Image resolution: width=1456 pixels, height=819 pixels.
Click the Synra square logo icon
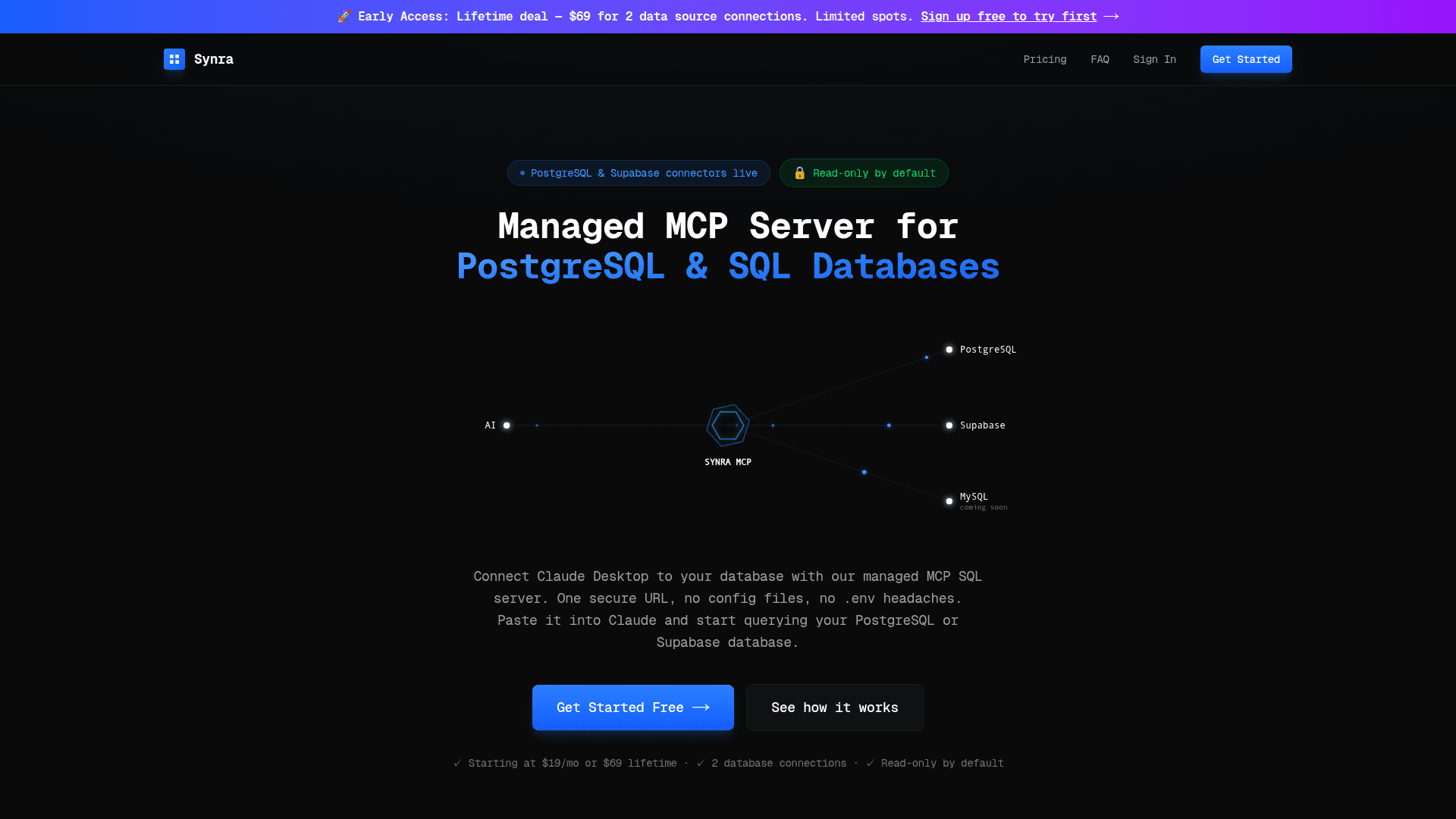[x=174, y=59]
